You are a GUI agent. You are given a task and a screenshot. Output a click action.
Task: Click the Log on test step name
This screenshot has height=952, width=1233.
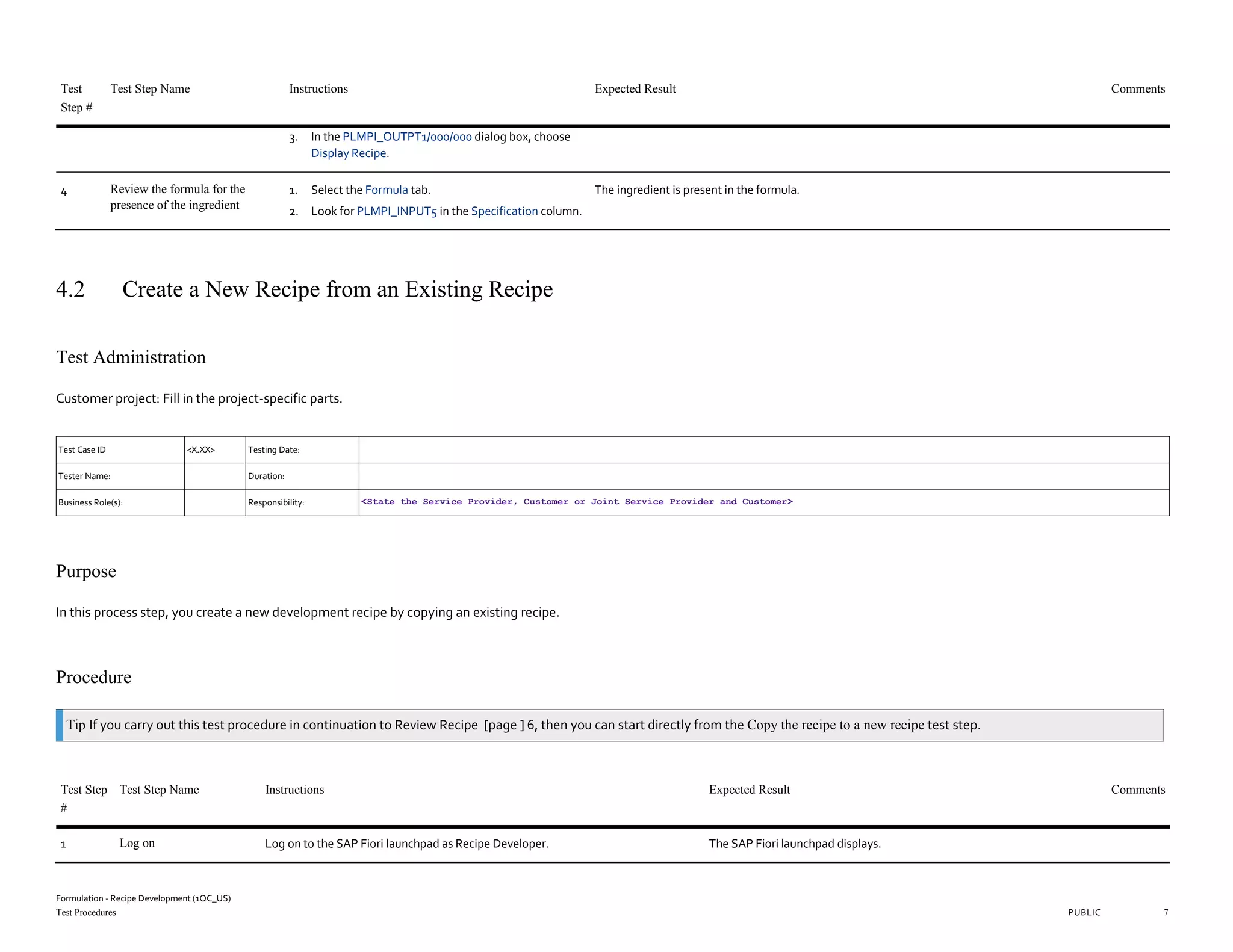click(137, 843)
